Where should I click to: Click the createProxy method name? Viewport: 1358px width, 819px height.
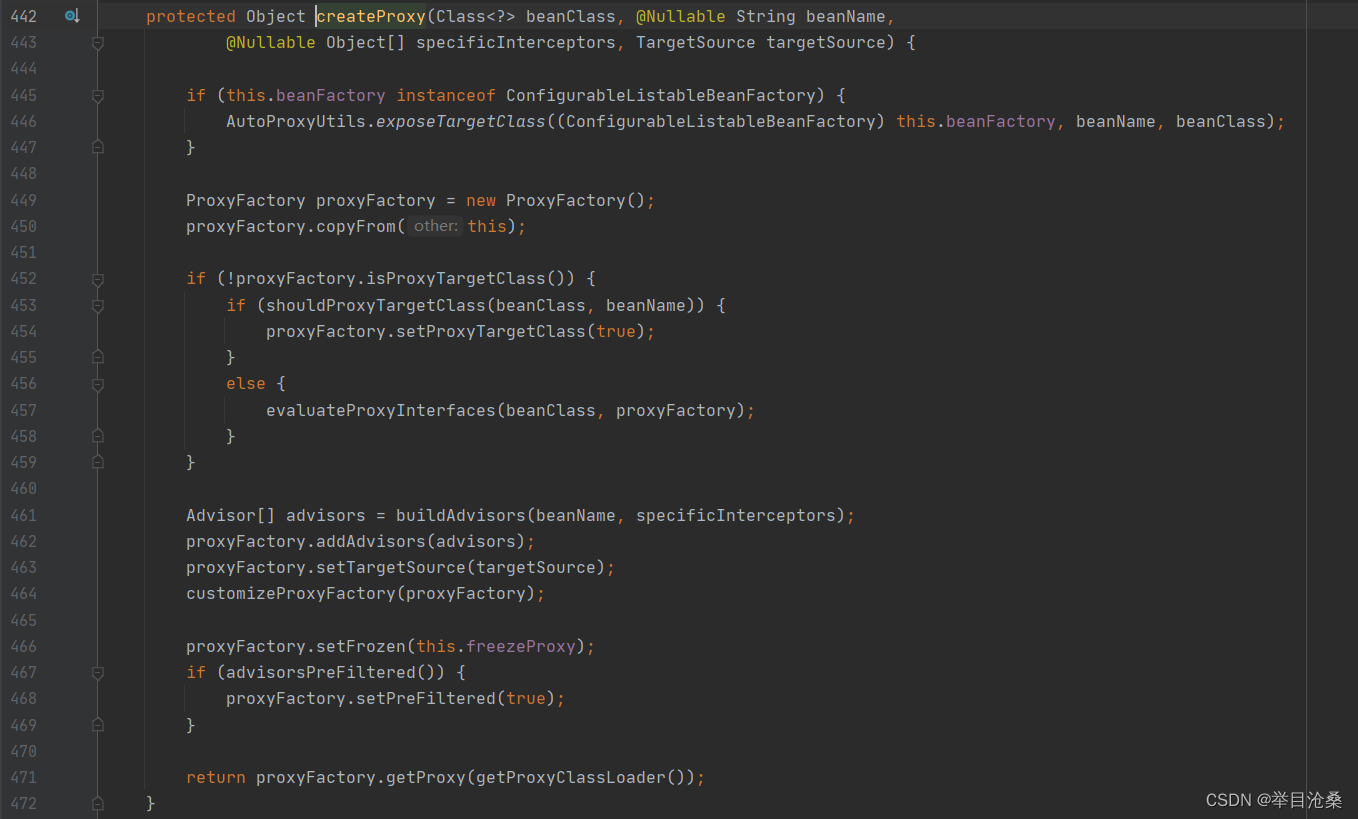pyautogui.click(x=371, y=16)
